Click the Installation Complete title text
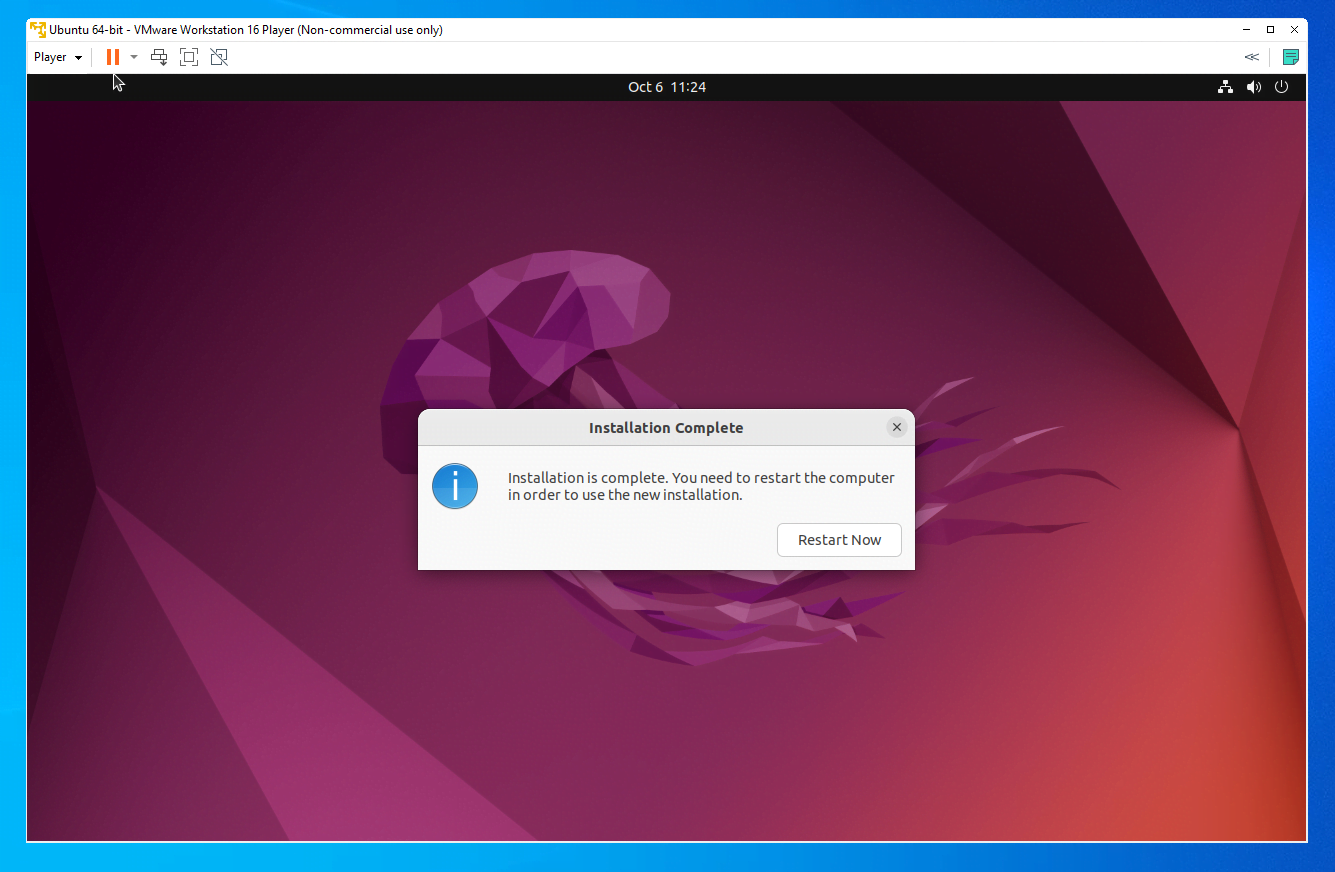 666,428
